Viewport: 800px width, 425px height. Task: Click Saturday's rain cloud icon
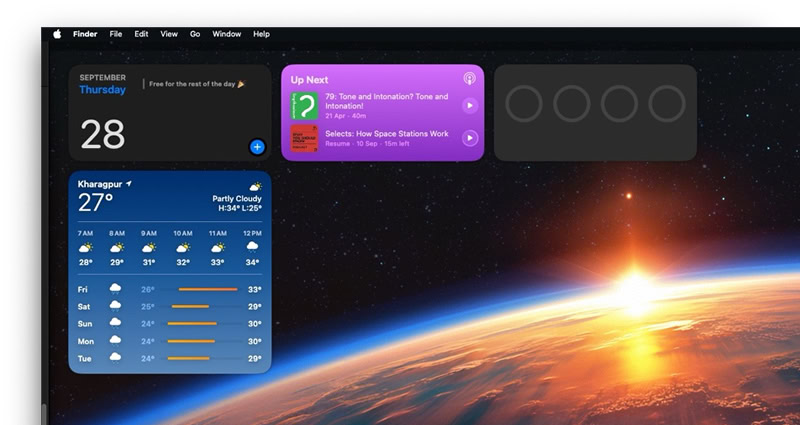(x=115, y=306)
